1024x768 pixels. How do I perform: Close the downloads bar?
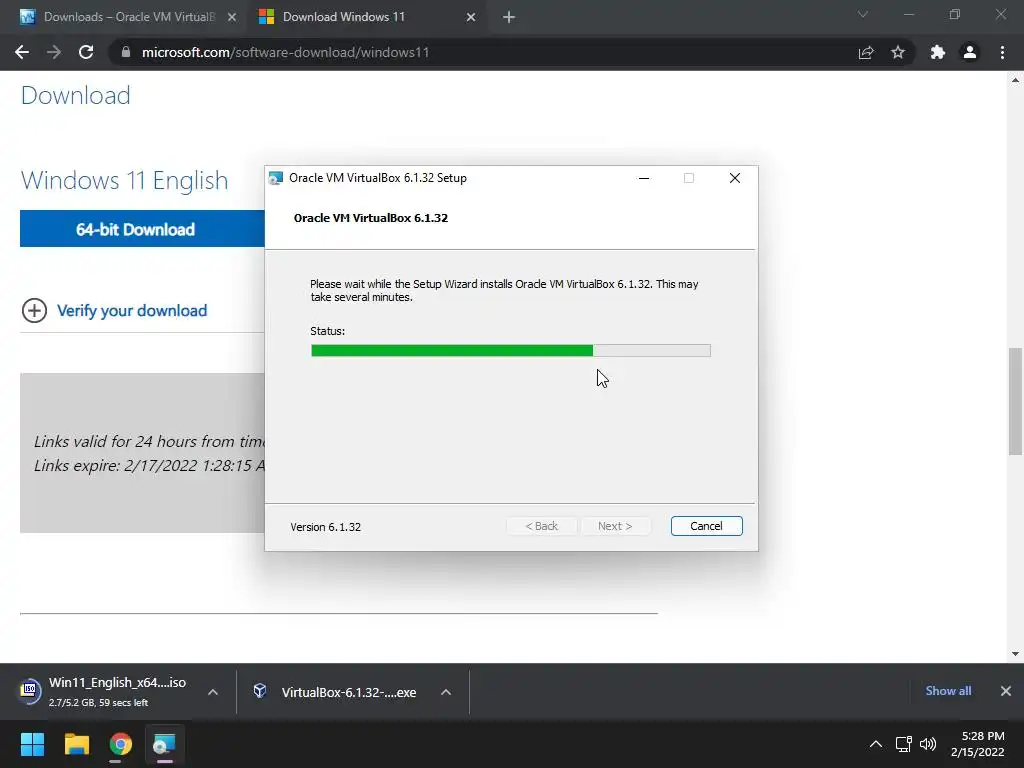coord(1006,691)
